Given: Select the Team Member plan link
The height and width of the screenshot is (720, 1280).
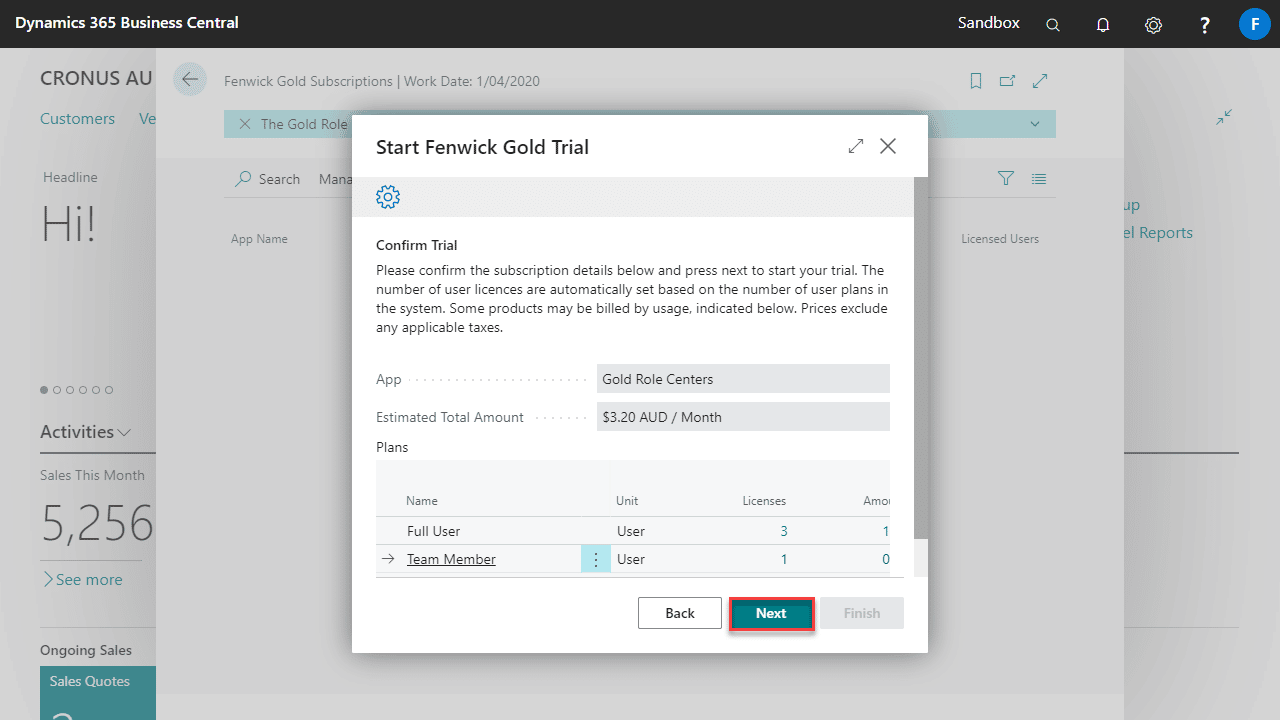Looking at the screenshot, I should coord(451,559).
